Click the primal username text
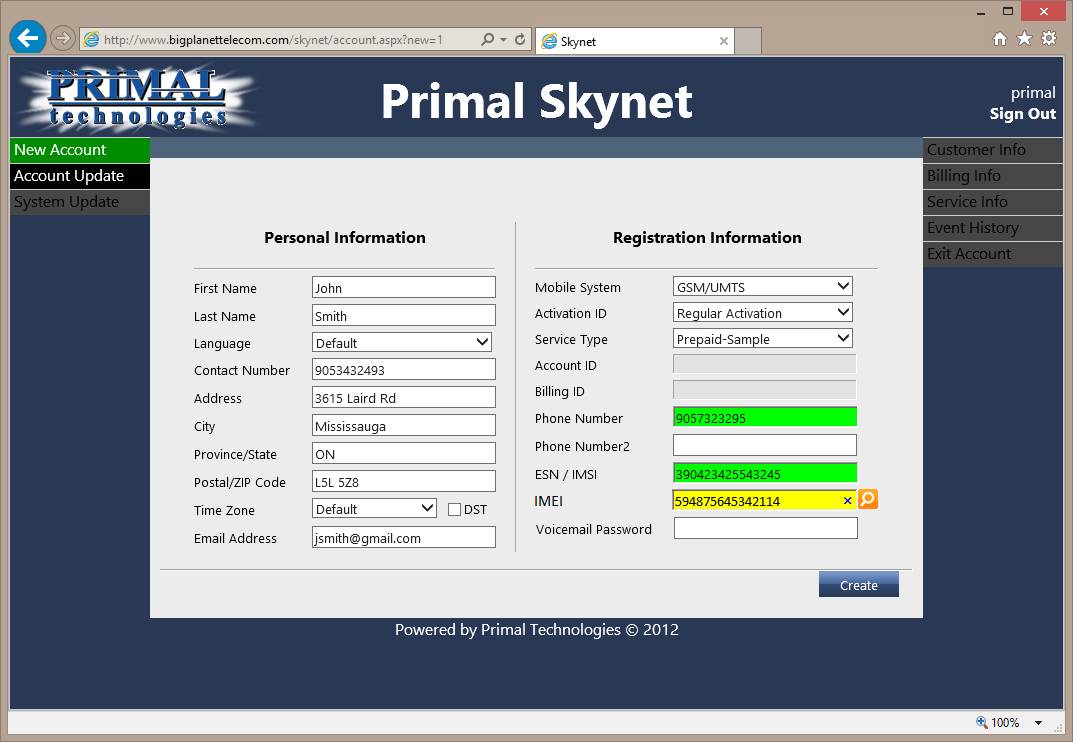Image resolution: width=1073 pixels, height=742 pixels. [x=1033, y=93]
